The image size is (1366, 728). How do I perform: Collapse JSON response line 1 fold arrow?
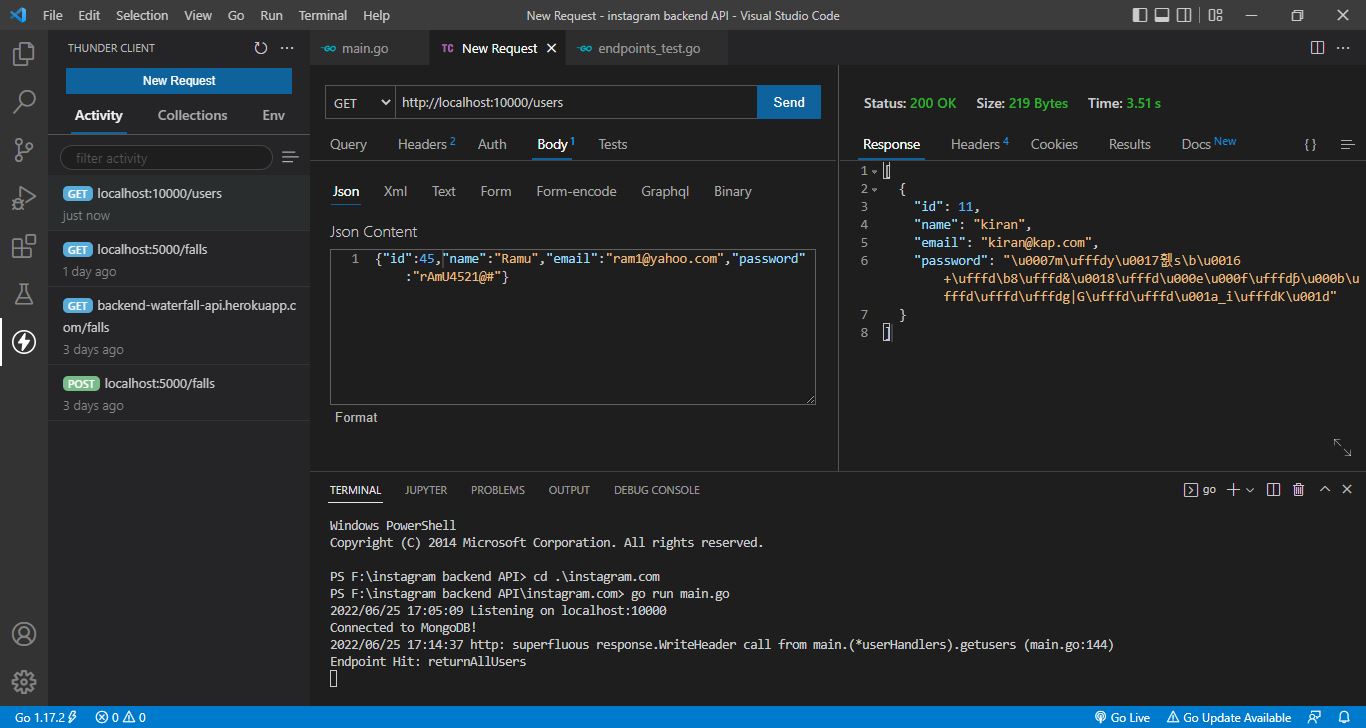[x=874, y=171]
